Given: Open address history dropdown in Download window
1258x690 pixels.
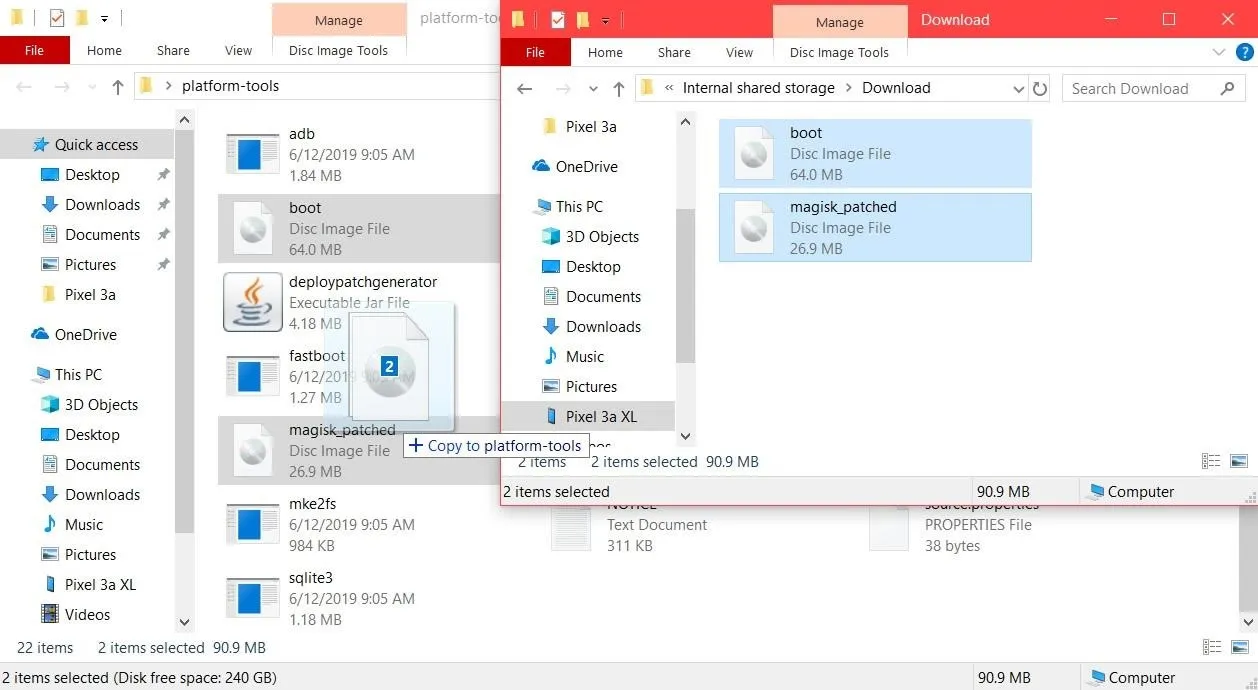Looking at the screenshot, I should pyautogui.click(x=1019, y=88).
